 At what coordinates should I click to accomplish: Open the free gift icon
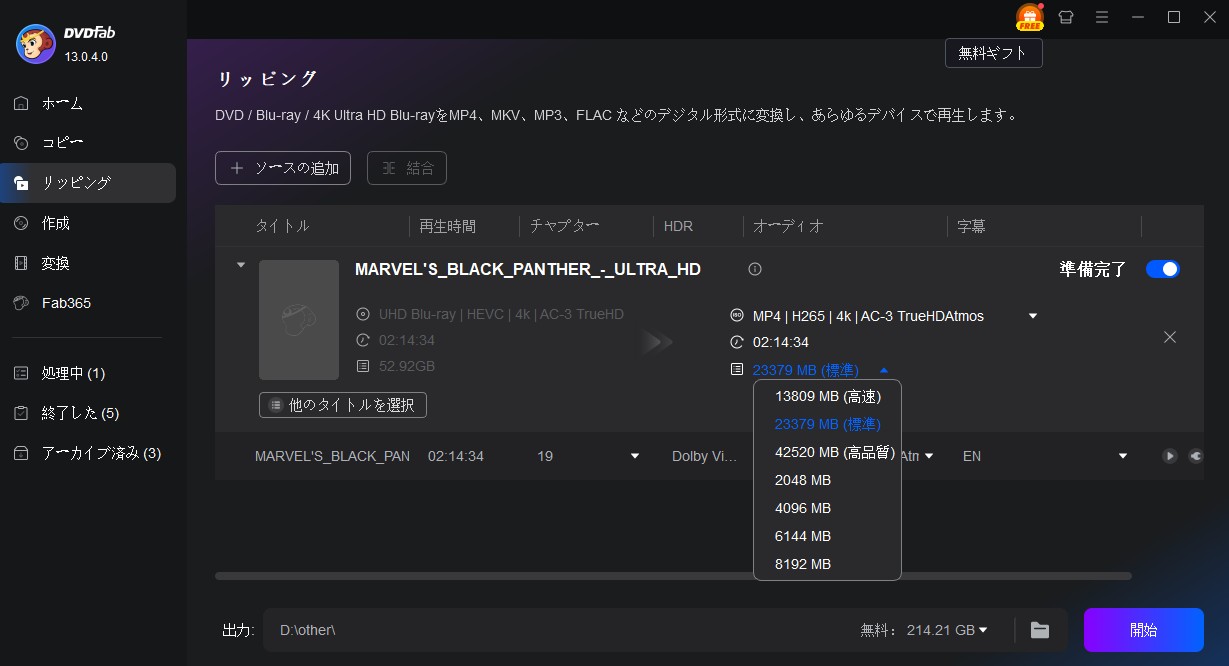click(x=1030, y=17)
